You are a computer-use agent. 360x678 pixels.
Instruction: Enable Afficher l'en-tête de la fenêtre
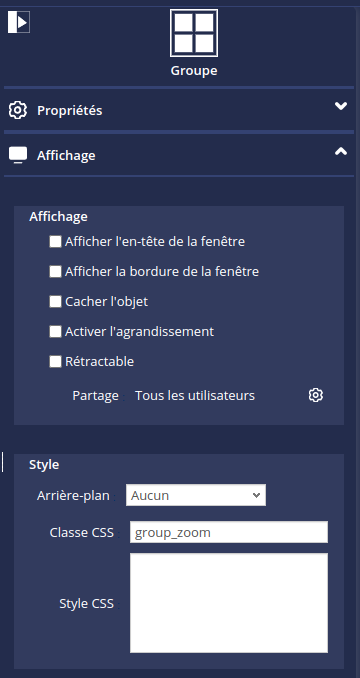[x=55, y=241]
